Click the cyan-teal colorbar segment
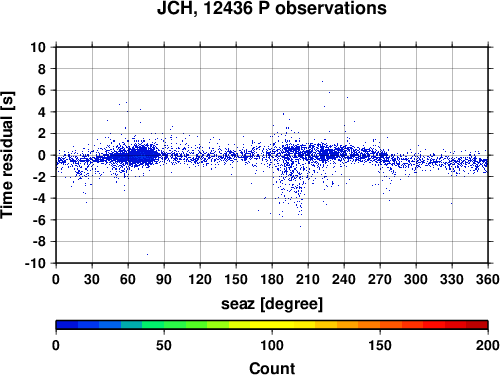500x375 pixels. (132, 325)
